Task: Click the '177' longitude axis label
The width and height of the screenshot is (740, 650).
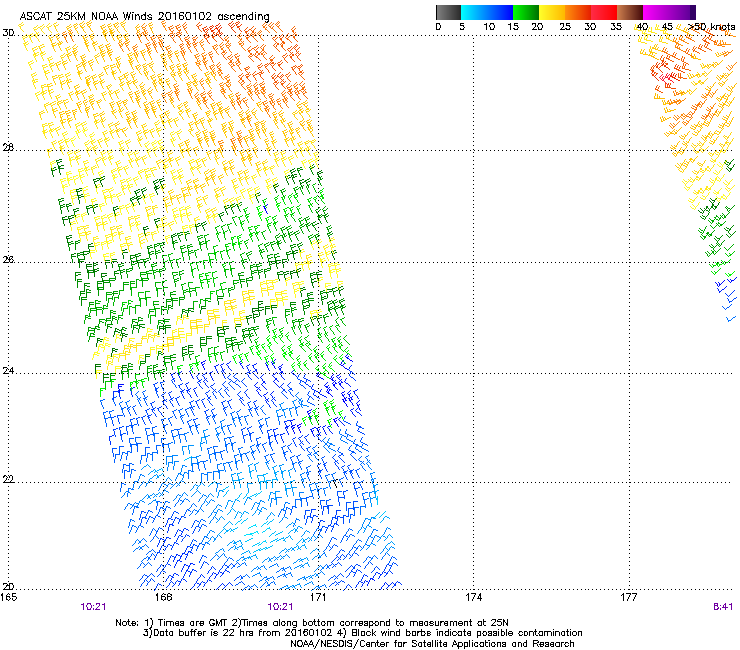Action: [629, 597]
